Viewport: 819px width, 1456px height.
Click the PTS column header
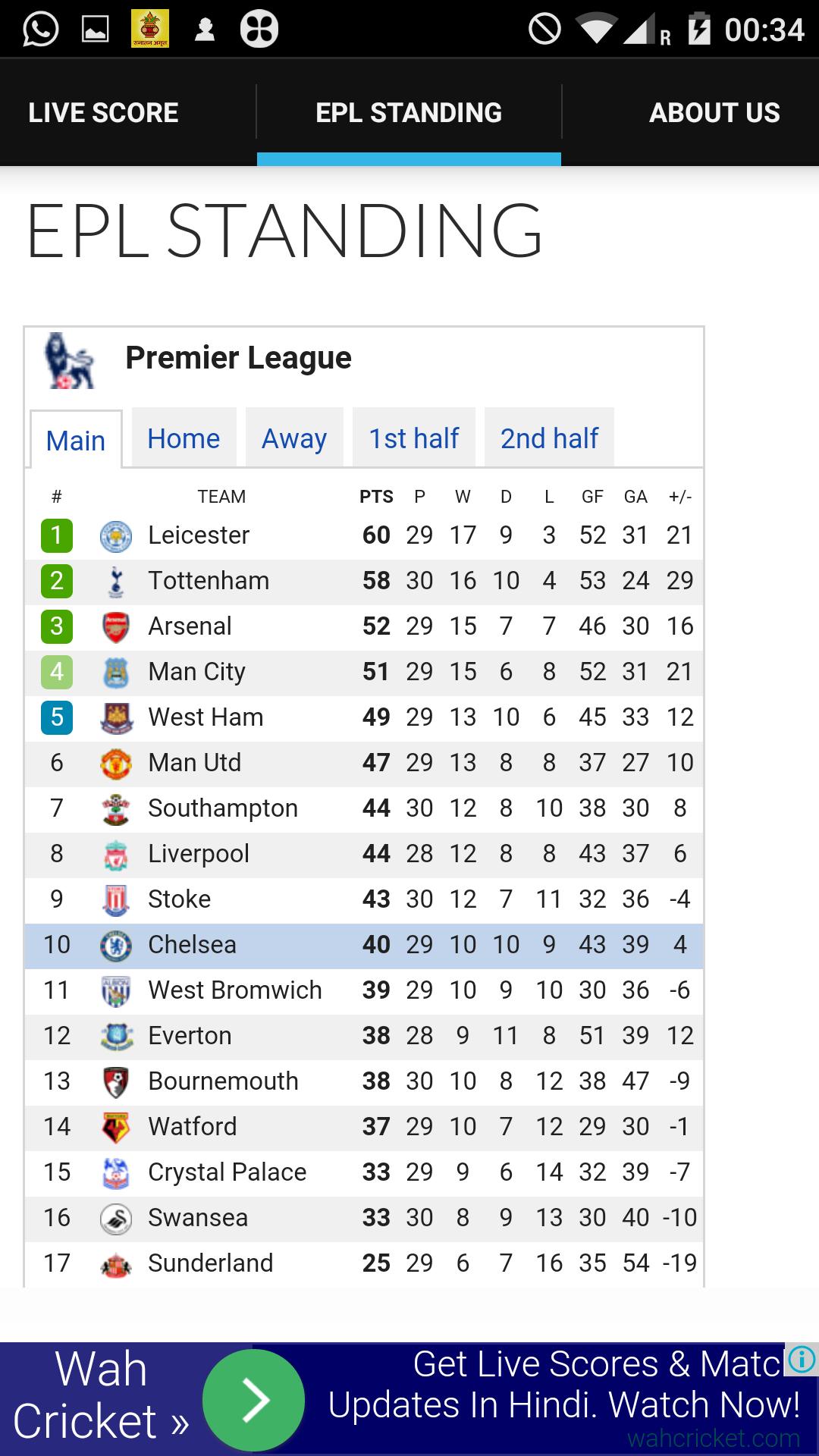tap(376, 497)
